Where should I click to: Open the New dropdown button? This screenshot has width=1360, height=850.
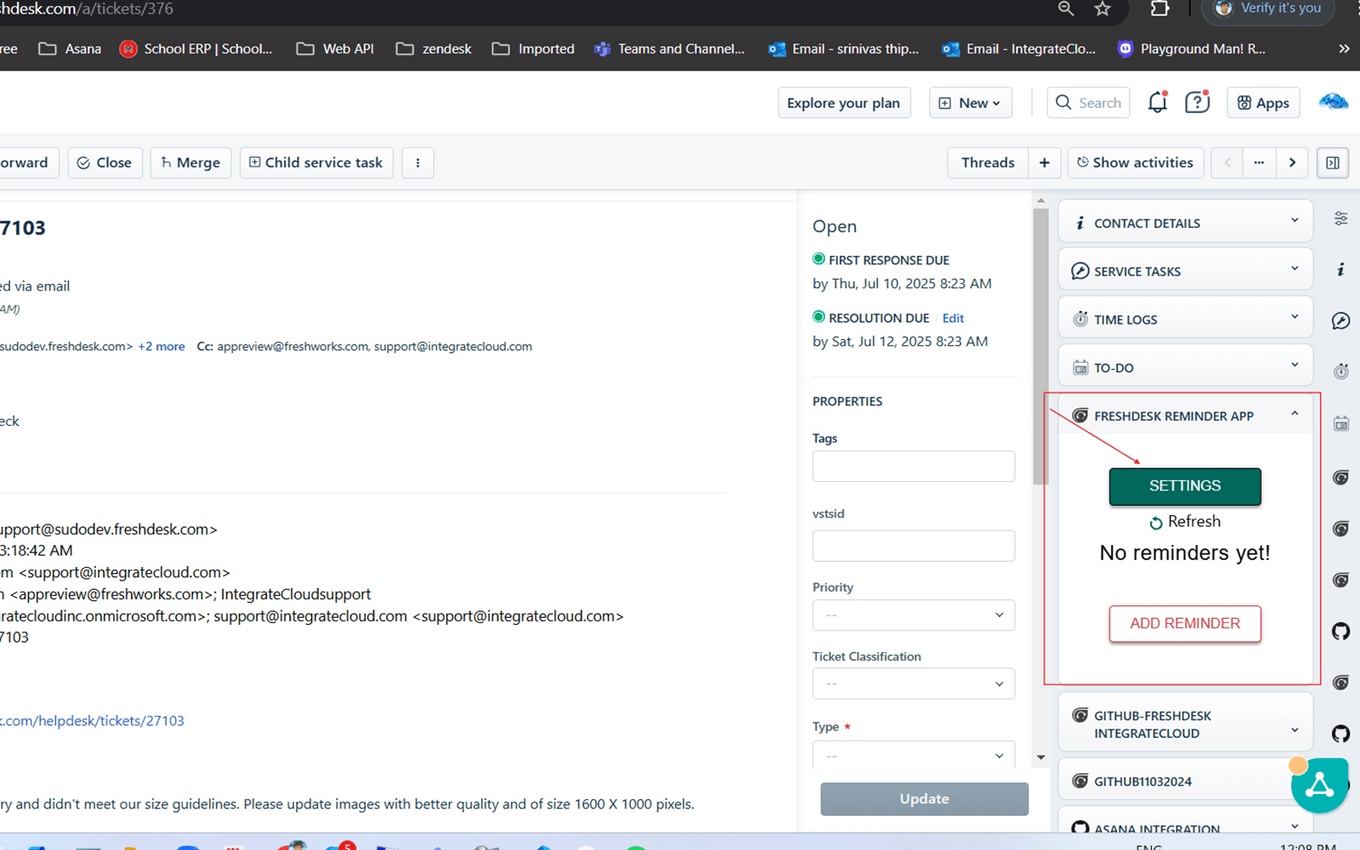970,102
